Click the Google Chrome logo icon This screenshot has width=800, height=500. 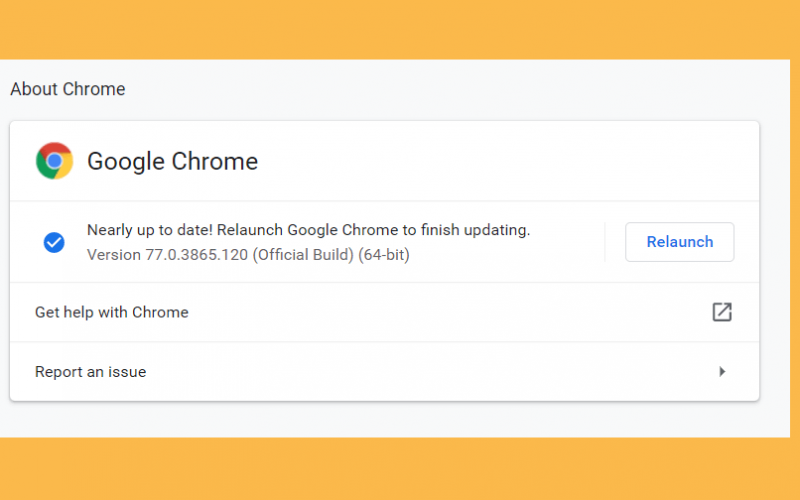tap(55, 161)
